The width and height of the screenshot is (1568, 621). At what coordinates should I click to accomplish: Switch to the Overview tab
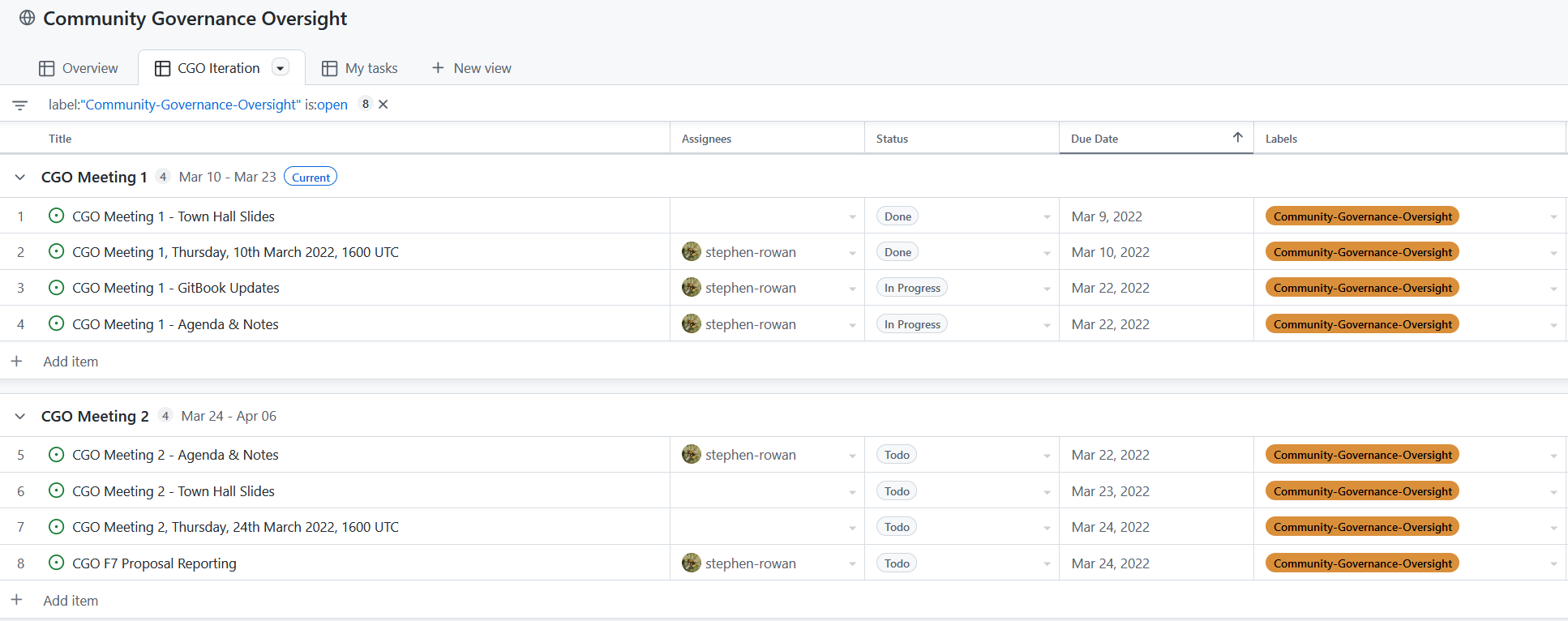tap(89, 68)
